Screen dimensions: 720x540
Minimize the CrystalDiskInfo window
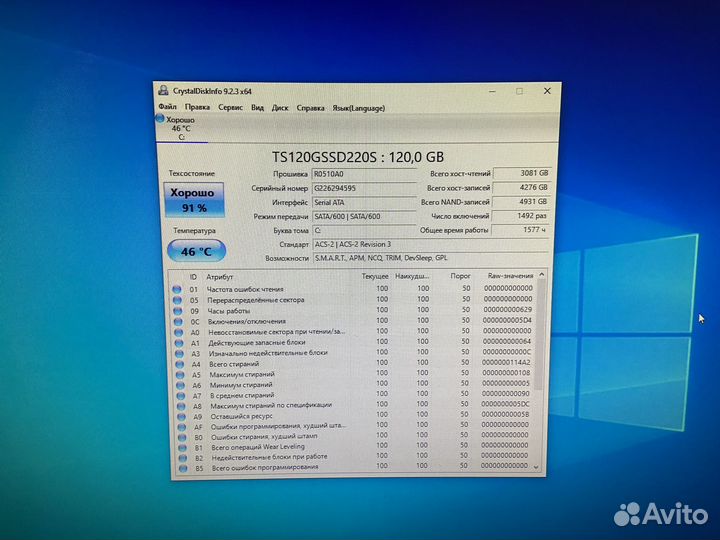pos(492,91)
